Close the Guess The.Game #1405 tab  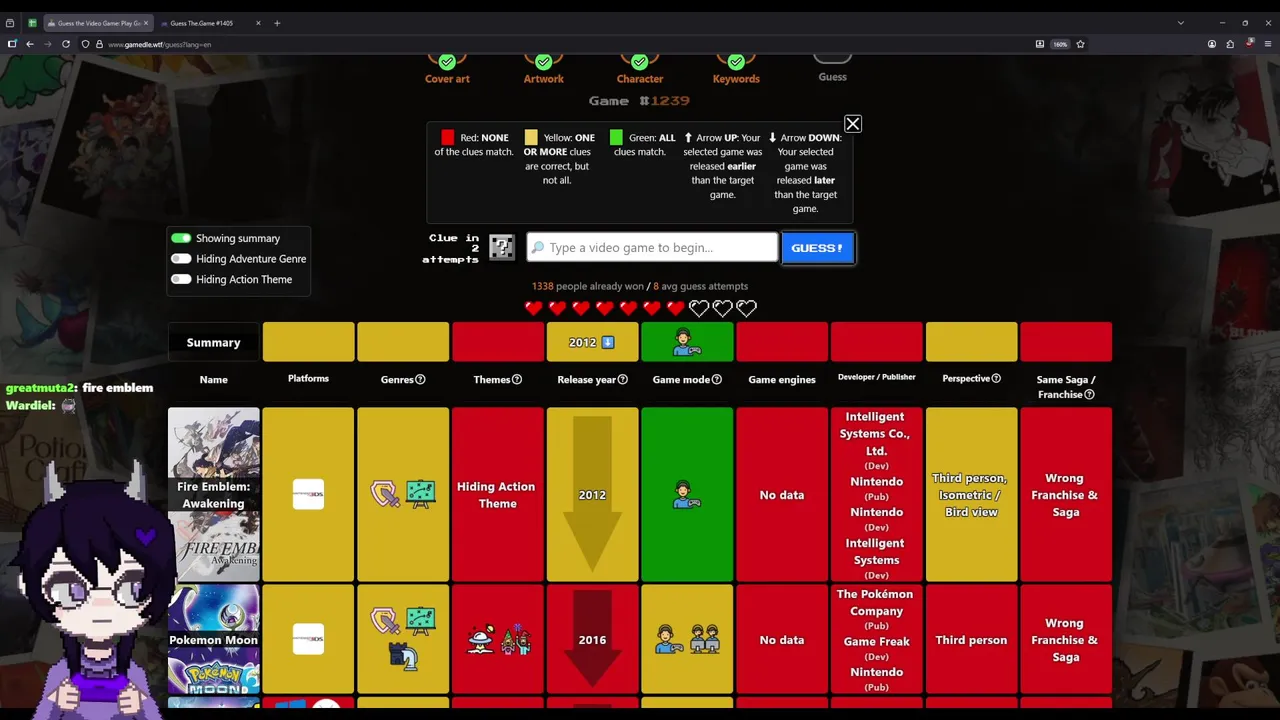258,23
